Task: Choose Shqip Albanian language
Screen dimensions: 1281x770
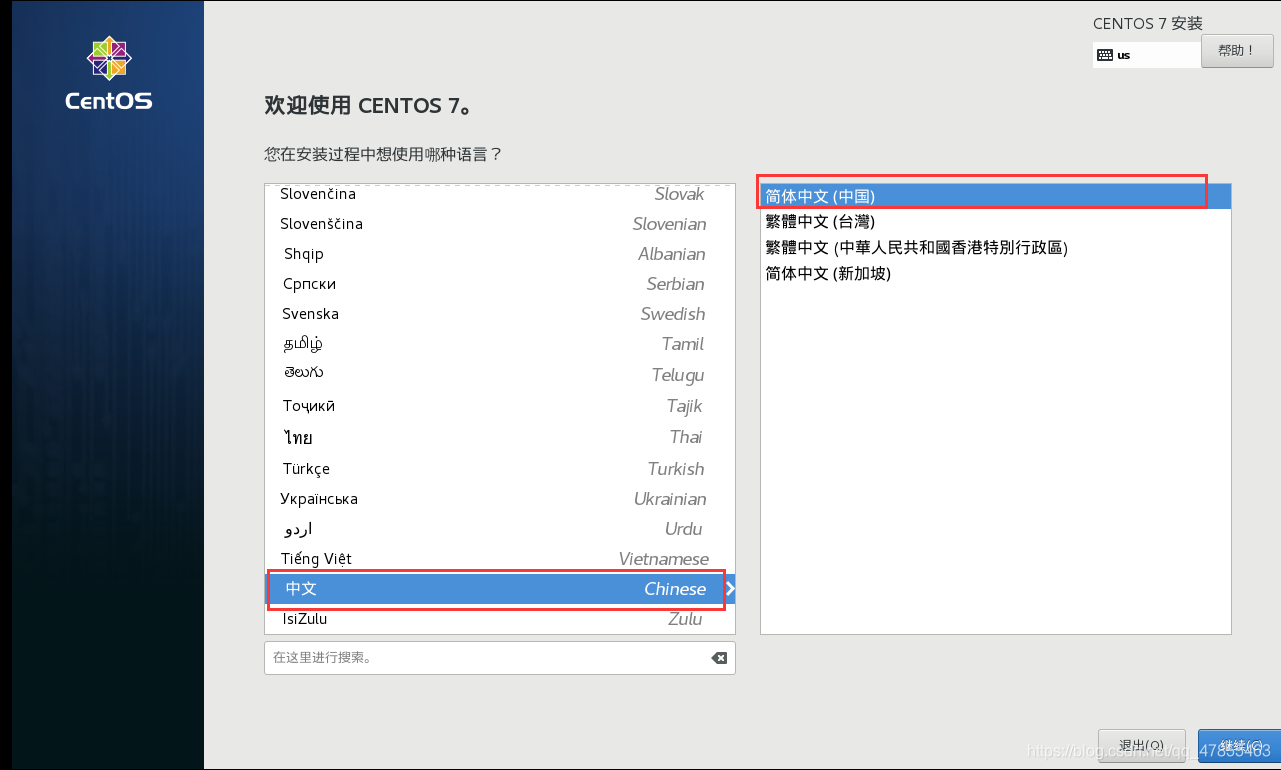Action: pos(500,254)
